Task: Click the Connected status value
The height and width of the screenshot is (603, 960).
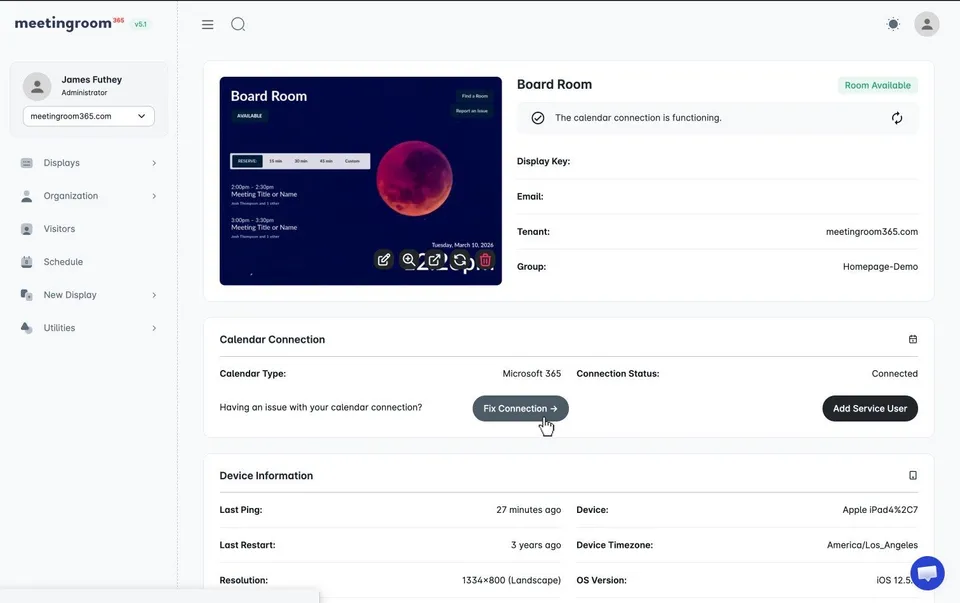Action: 894,373
